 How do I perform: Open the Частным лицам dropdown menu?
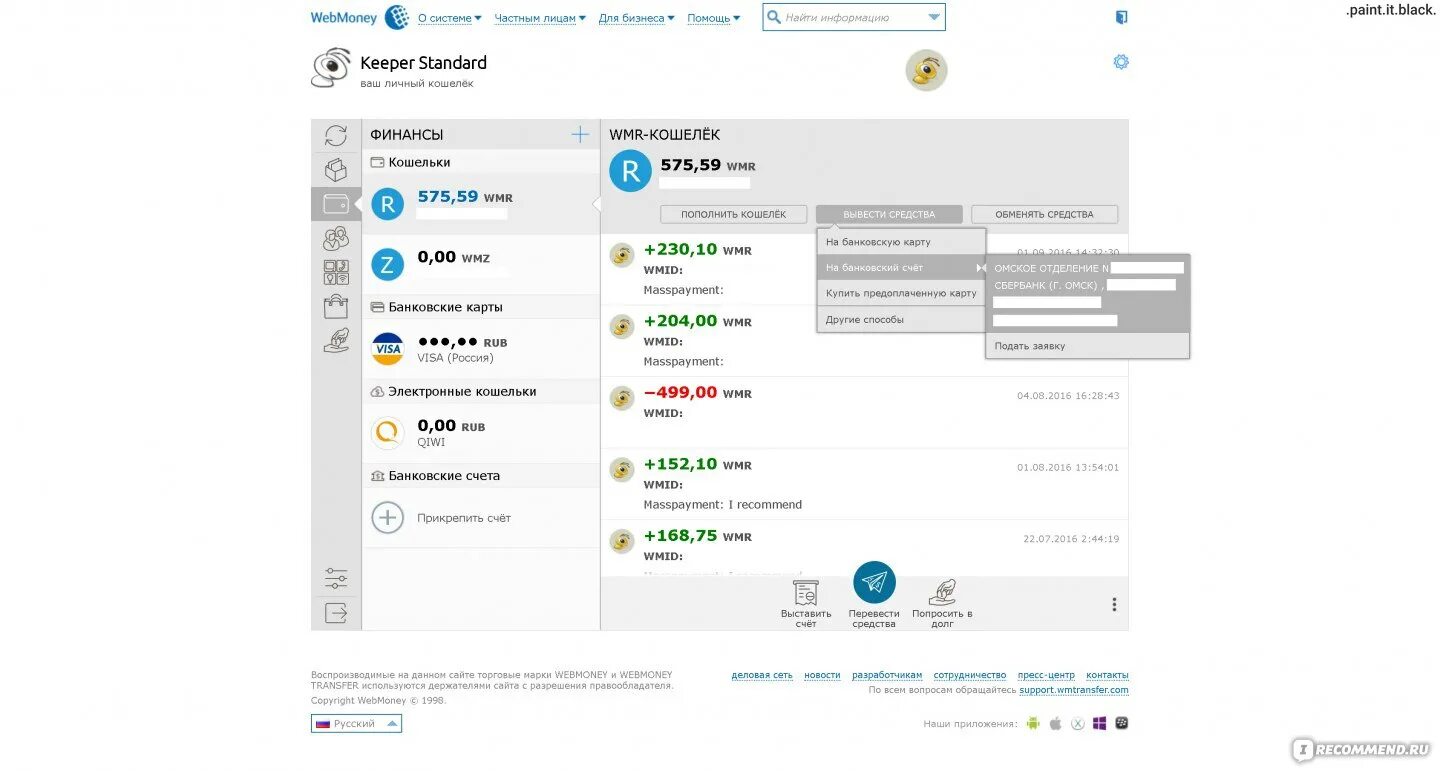pos(540,18)
